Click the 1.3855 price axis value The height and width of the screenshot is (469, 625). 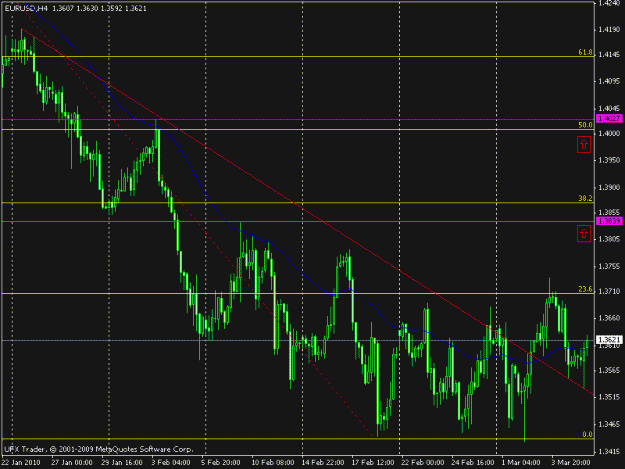point(609,212)
